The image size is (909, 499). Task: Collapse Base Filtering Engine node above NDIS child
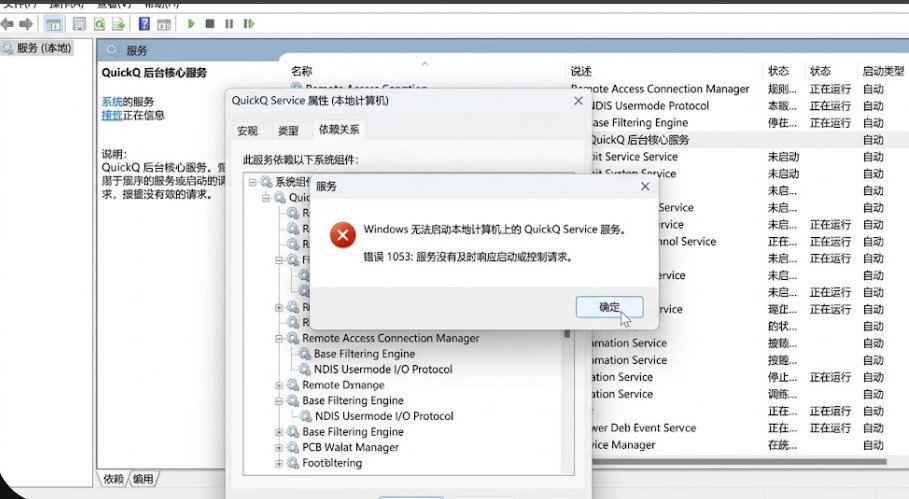279,400
